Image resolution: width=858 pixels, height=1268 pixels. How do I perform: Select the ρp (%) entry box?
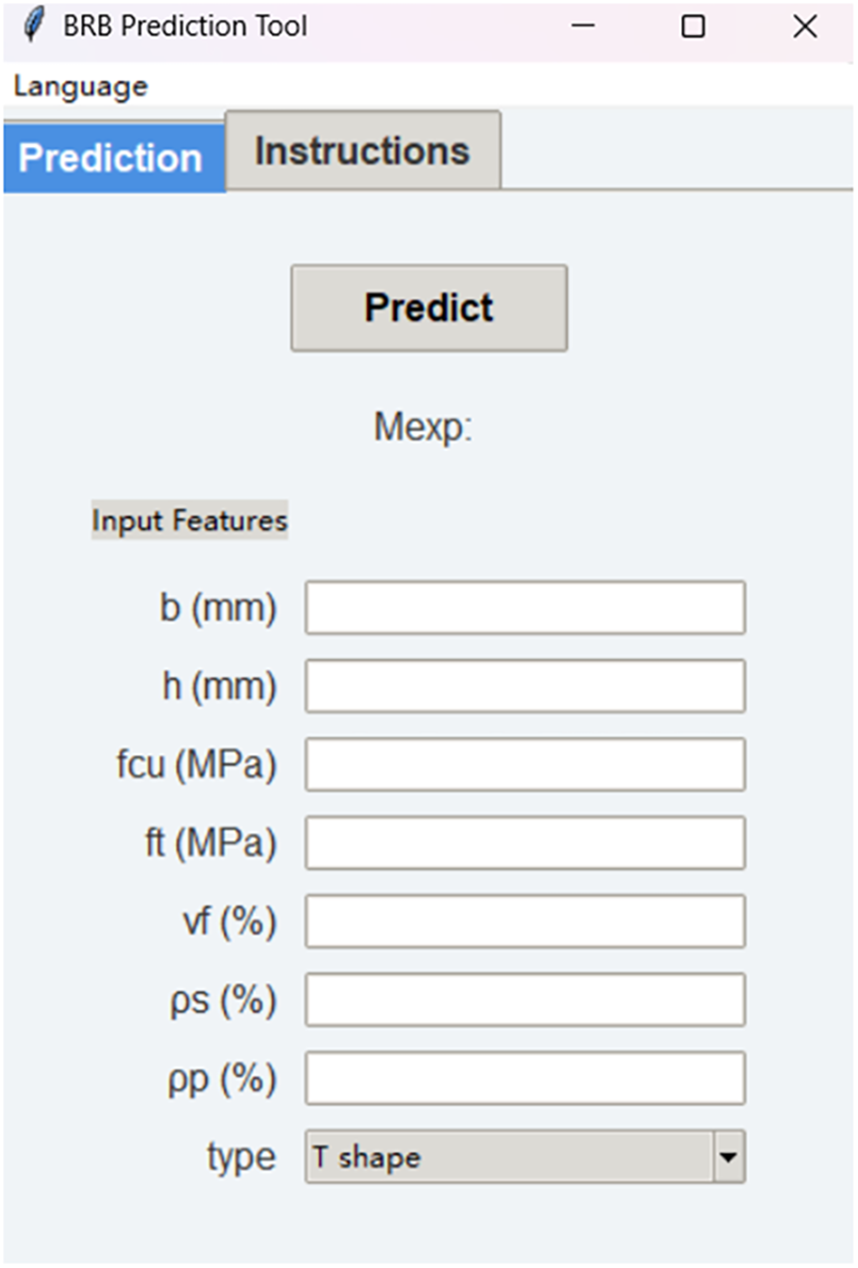[x=525, y=1078]
